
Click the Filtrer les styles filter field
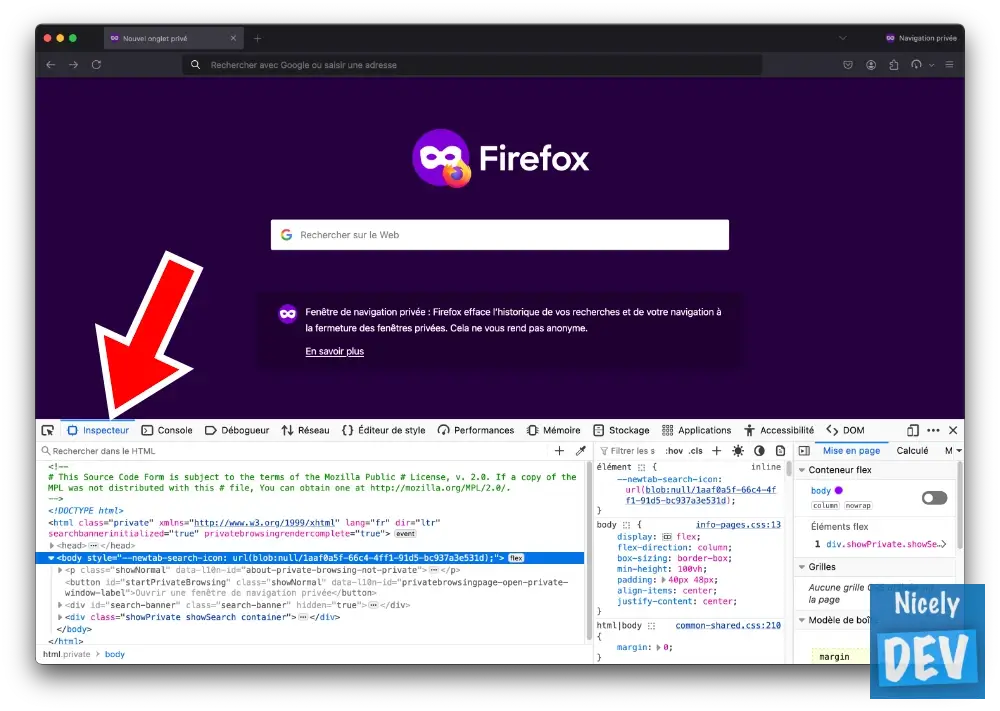(x=628, y=451)
